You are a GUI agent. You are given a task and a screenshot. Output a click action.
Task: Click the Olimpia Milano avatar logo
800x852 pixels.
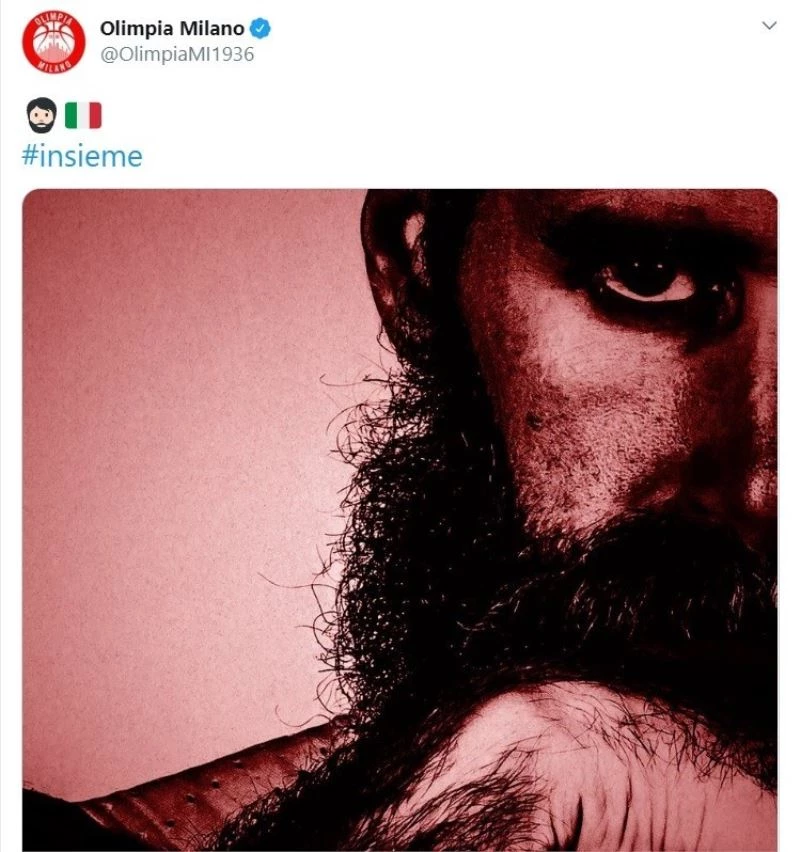[54, 40]
